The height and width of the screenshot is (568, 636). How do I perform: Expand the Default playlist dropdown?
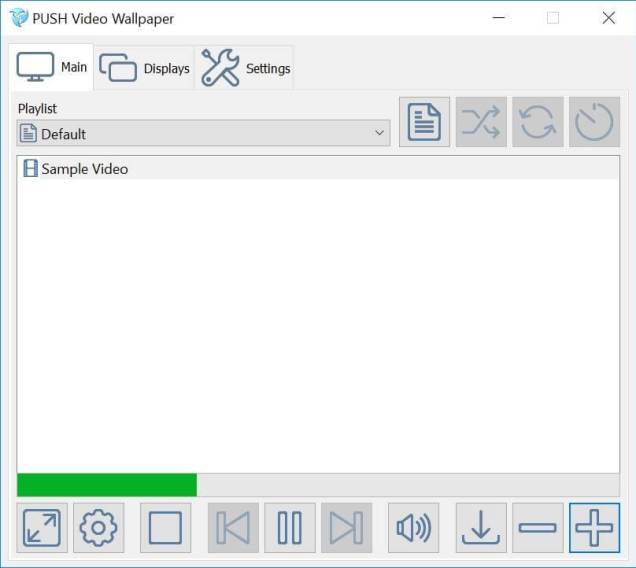click(x=203, y=133)
